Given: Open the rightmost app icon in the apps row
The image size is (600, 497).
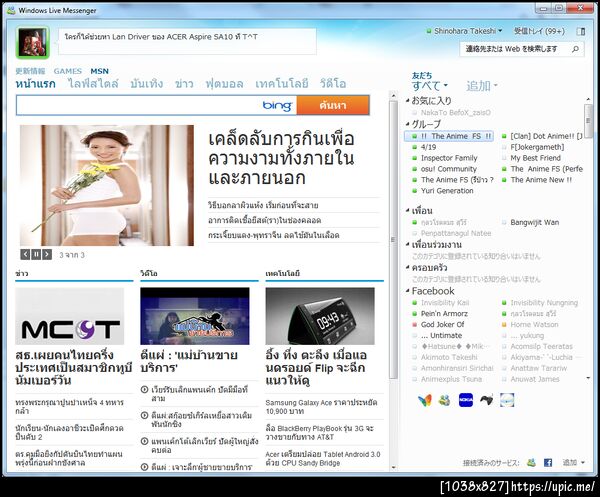Looking at the screenshot, I should [507, 400].
